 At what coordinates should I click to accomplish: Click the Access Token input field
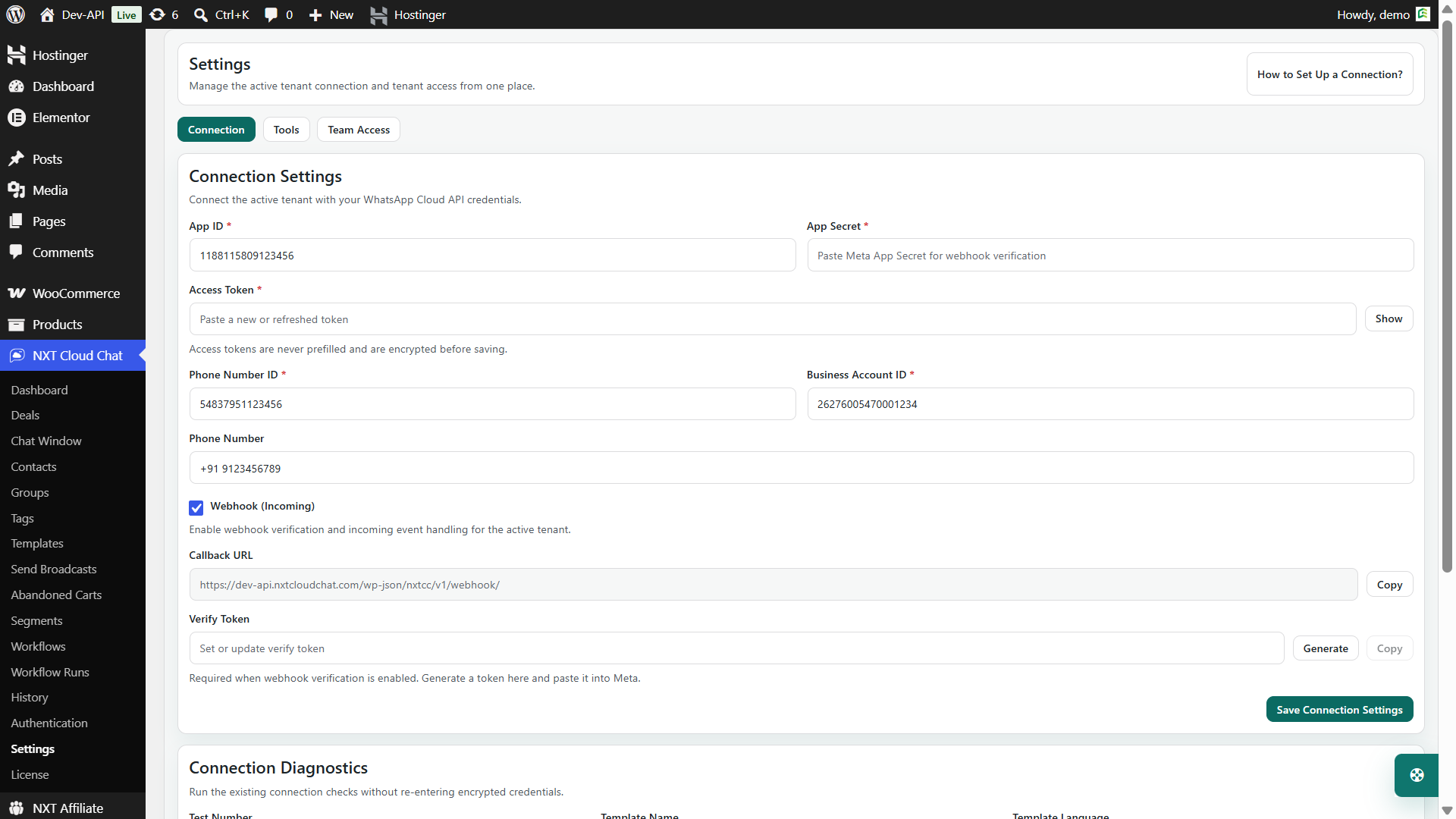[x=773, y=319]
